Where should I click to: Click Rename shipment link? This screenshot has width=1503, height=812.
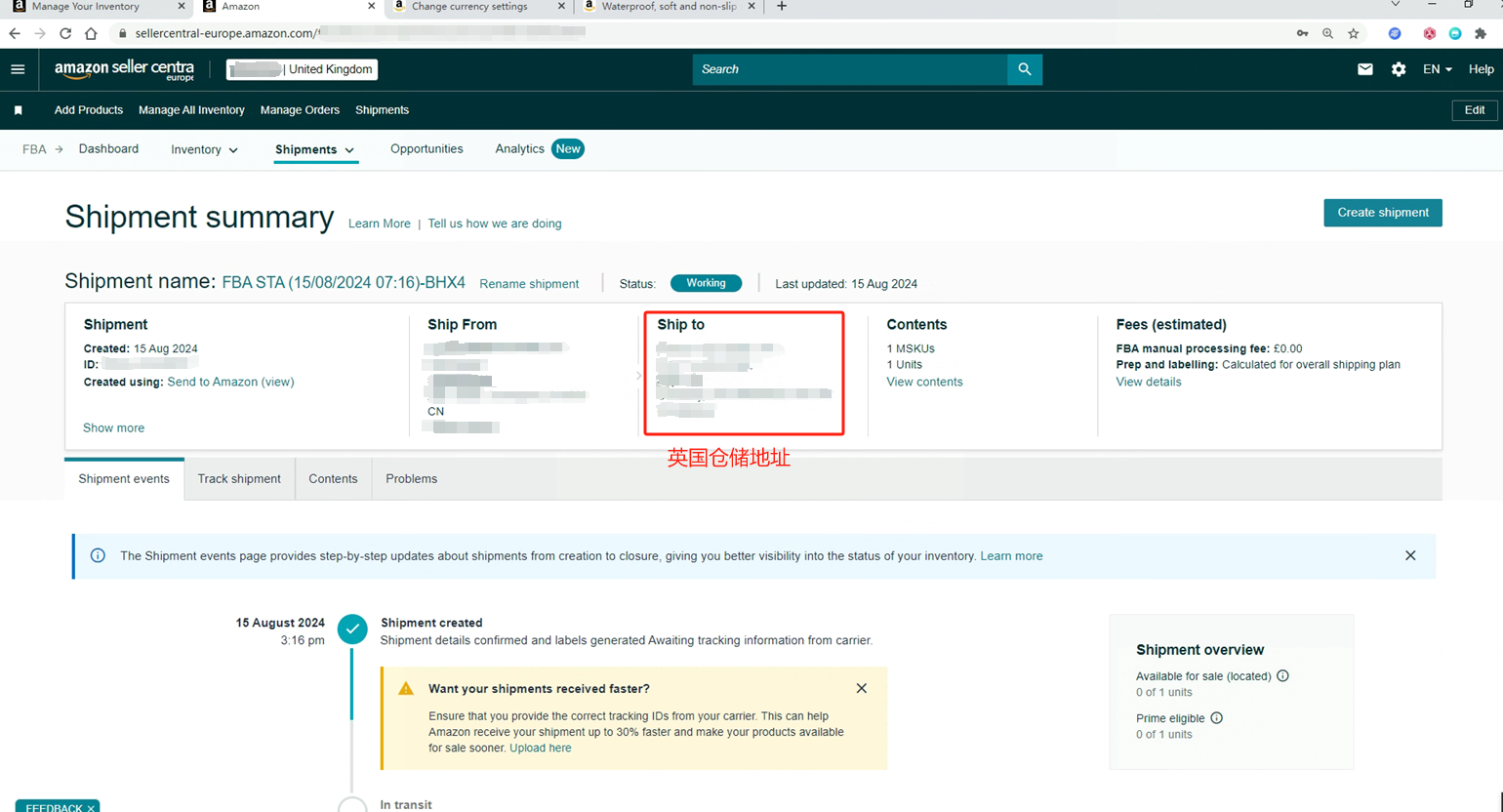(529, 284)
